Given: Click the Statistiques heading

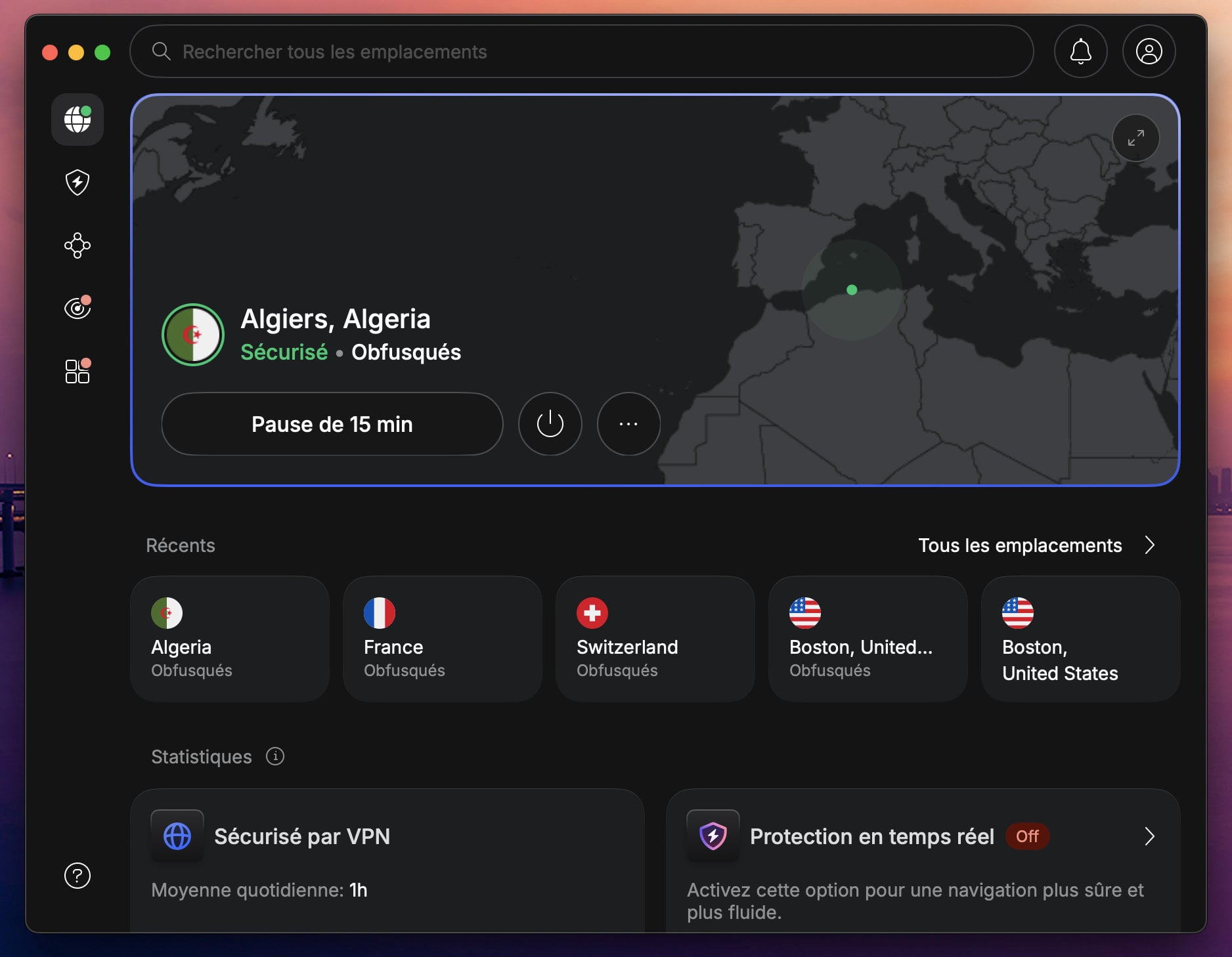Looking at the screenshot, I should (x=202, y=757).
